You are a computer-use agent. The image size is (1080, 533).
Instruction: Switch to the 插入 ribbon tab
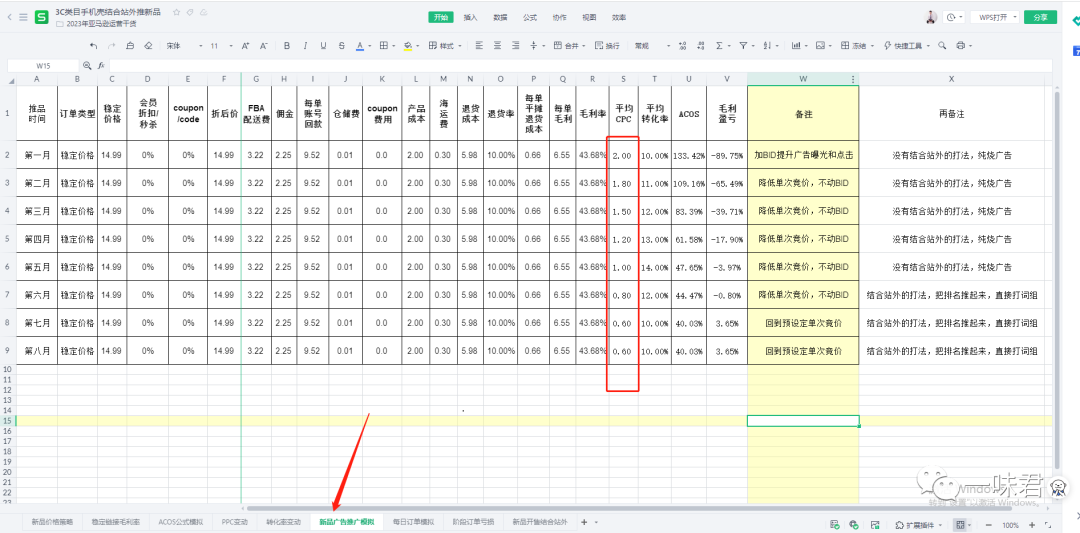coord(470,17)
